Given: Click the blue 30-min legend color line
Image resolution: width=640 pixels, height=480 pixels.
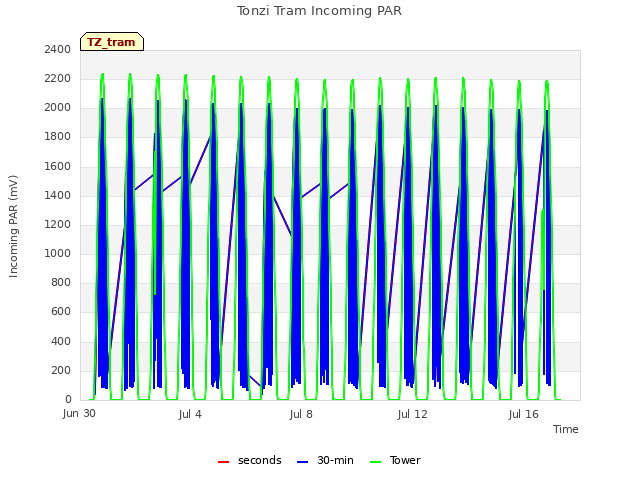Looking at the screenshot, I should pos(302,462).
